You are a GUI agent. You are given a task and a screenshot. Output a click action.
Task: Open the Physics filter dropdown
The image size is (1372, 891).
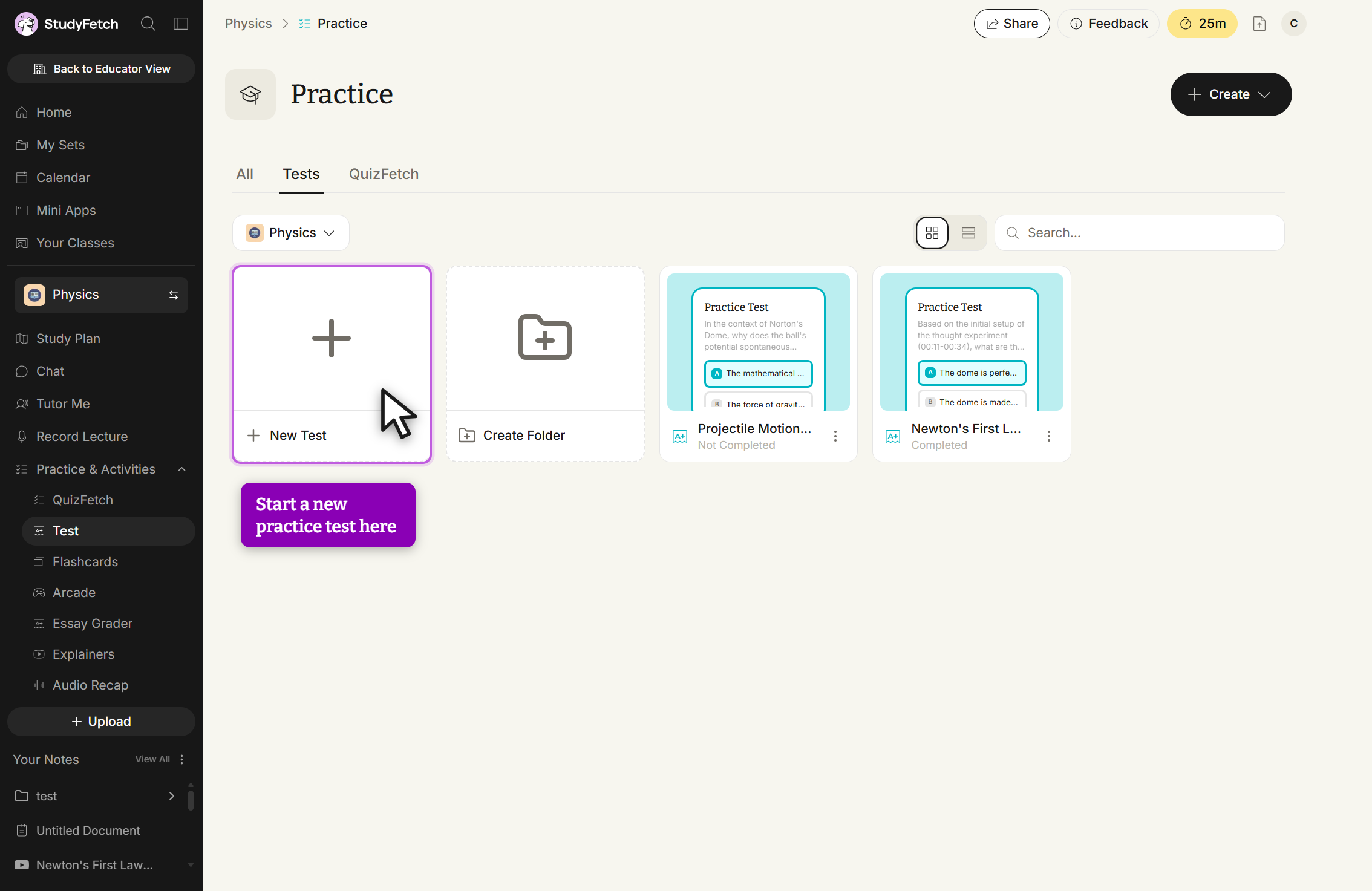291,233
